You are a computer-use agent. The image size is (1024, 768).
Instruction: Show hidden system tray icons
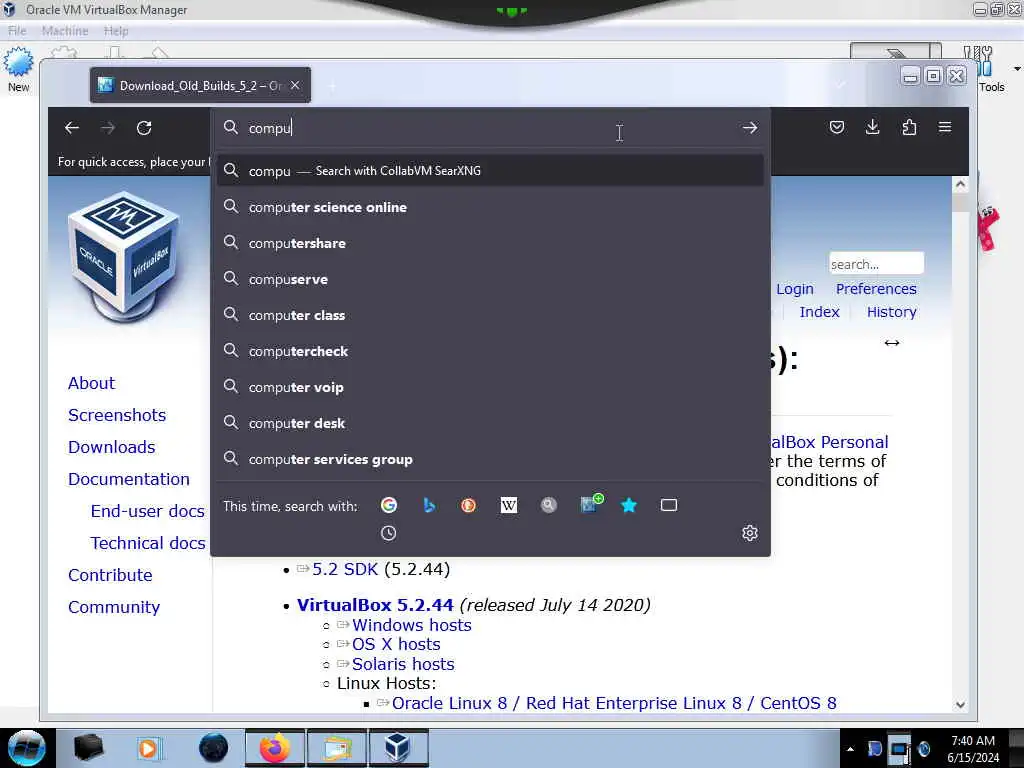coord(850,749)
